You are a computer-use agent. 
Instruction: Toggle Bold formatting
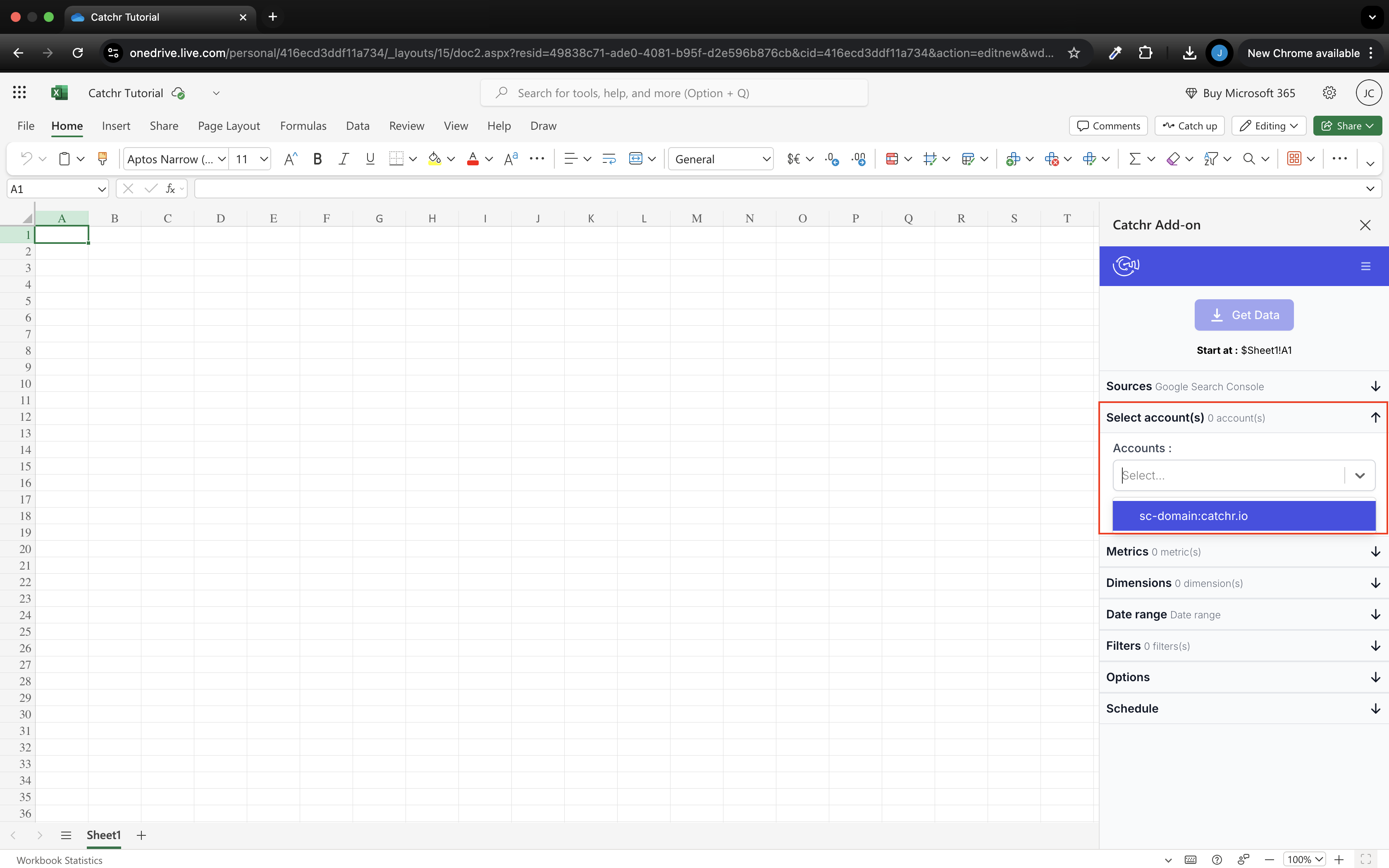[x=317, y=159]
